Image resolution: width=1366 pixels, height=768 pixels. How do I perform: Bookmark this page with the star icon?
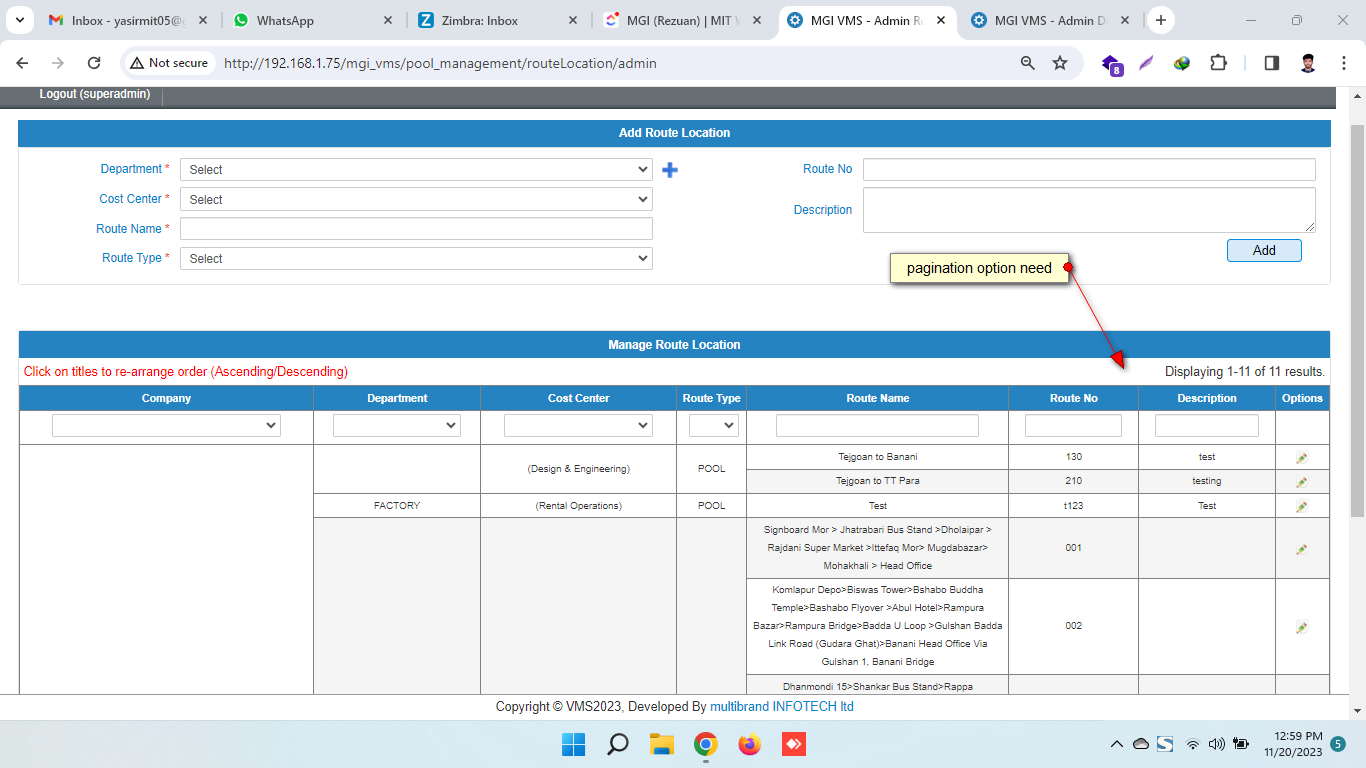point(1060,63)
